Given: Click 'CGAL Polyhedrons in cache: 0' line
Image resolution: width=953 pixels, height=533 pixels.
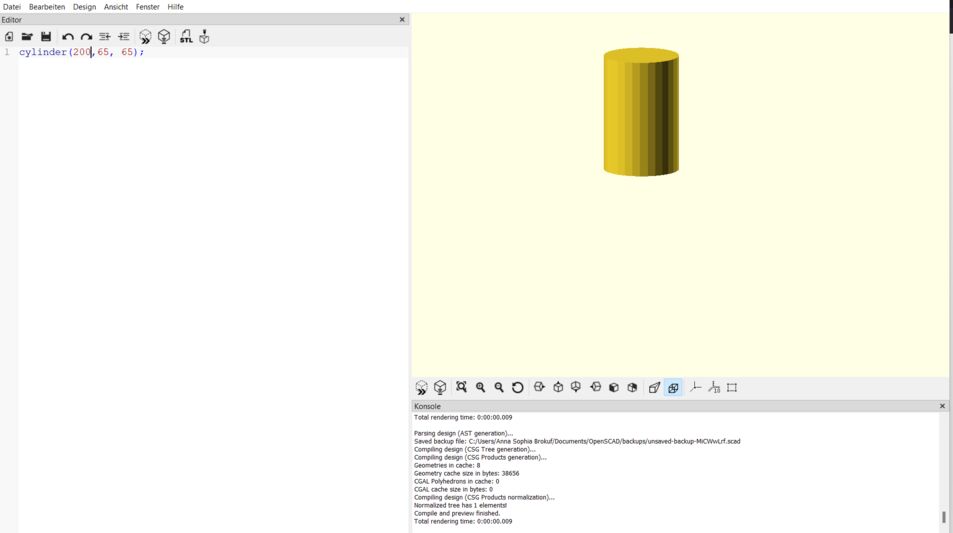Looking at the screenshot, I should click(456, 481).
